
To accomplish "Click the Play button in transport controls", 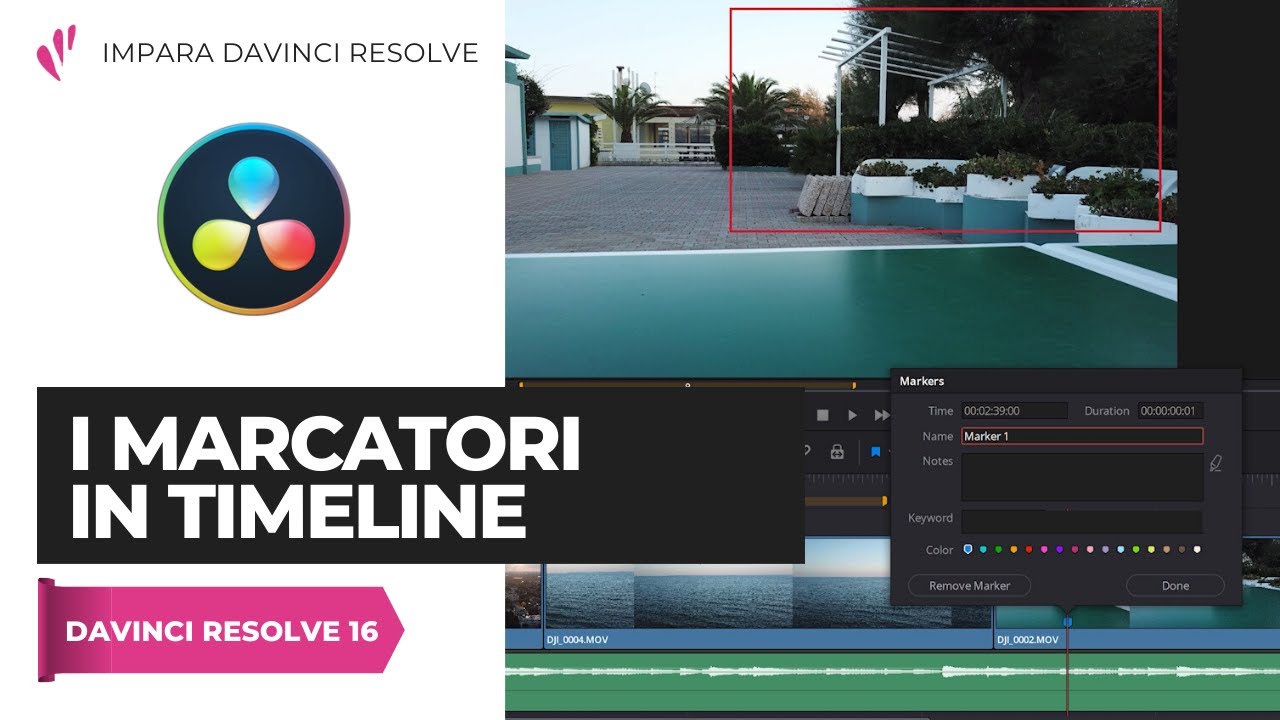I will (853, 415).
